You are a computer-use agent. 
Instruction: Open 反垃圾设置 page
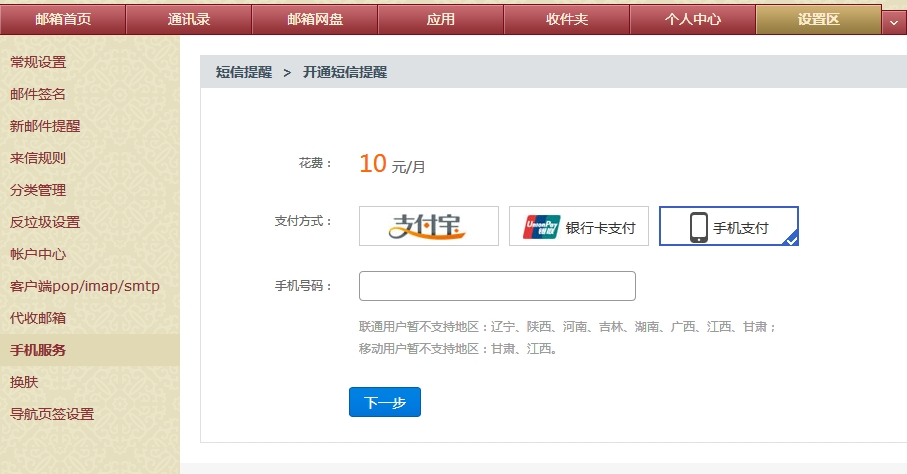click(x=45, y=222)
